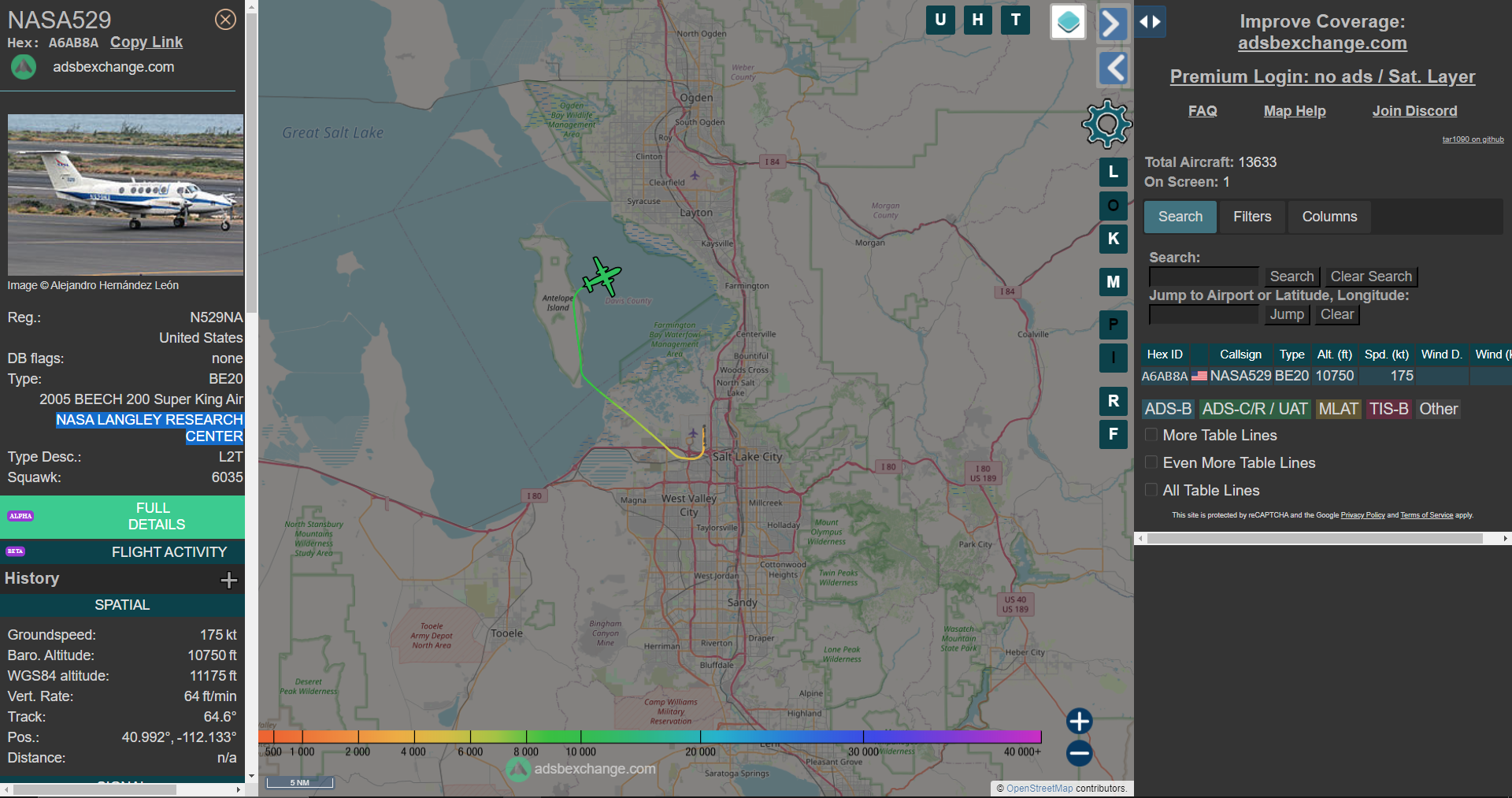Open adsbexchange.com Improve Coverage link

coord(1322,43)
